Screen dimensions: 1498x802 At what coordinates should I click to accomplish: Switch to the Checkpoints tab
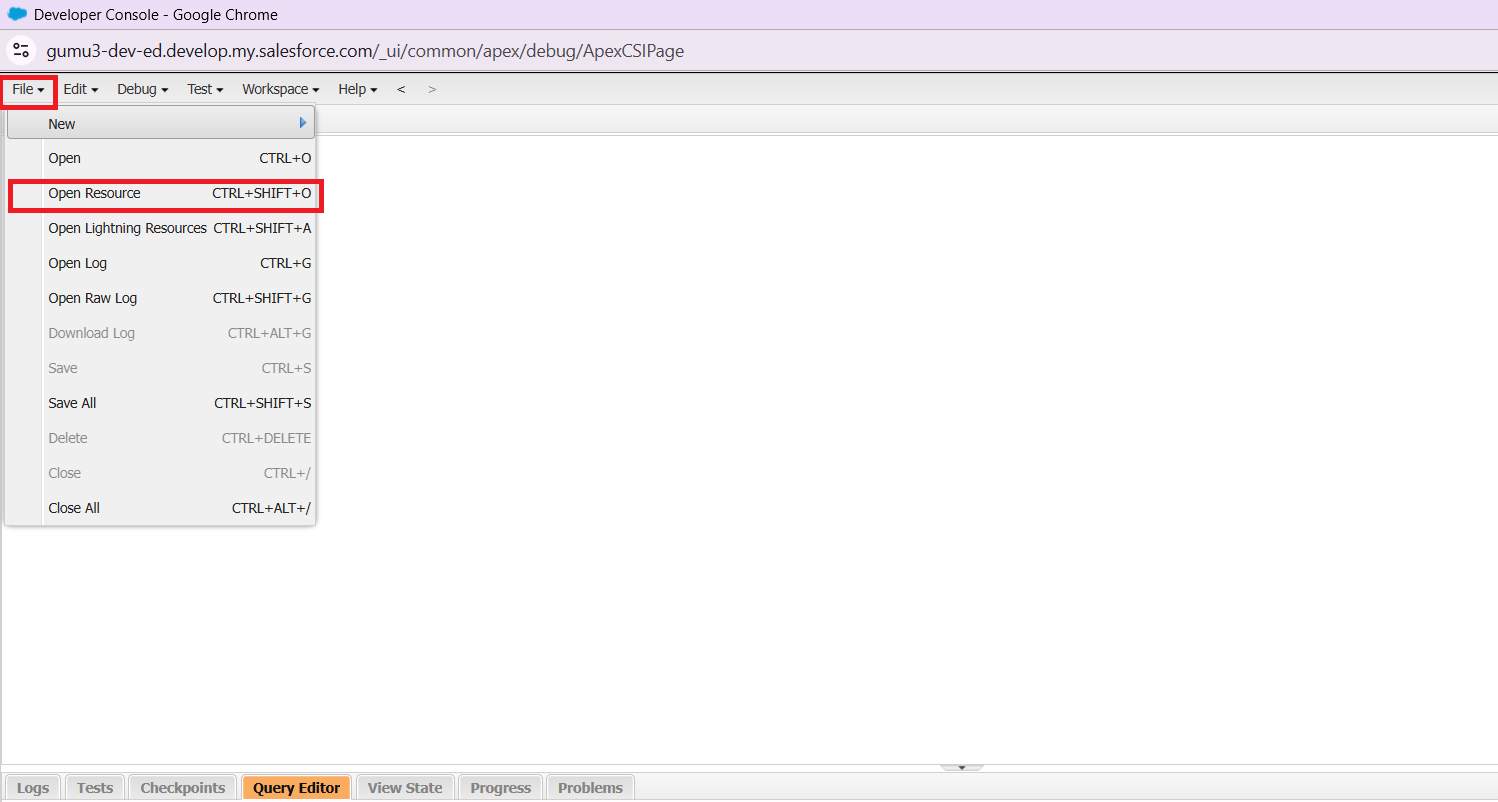[183, 788]
